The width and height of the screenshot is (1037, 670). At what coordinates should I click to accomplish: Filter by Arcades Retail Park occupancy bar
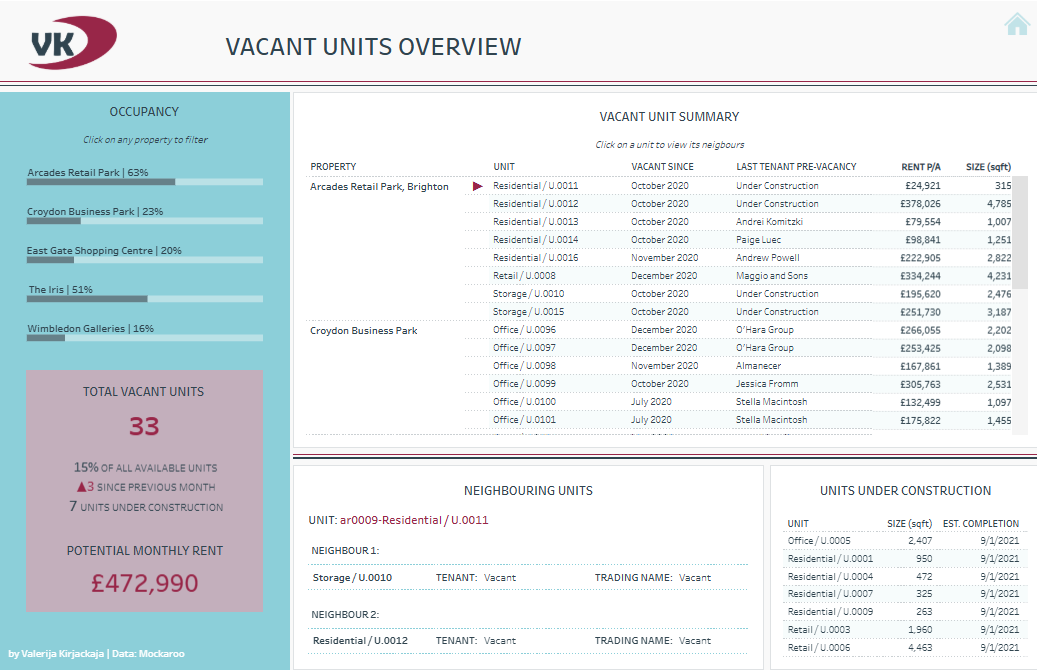(120, 181)
